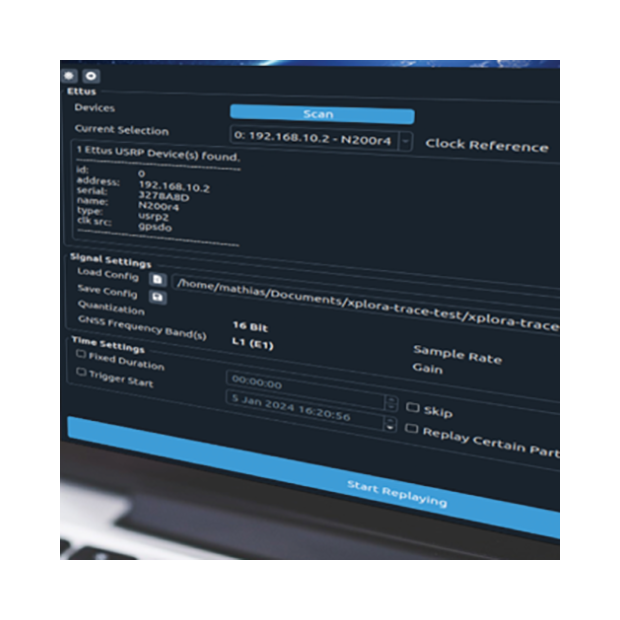Screen dimensions: 620x620
Task: Tick the Replay Certain Part checkbox
Action: click(413, 429)
